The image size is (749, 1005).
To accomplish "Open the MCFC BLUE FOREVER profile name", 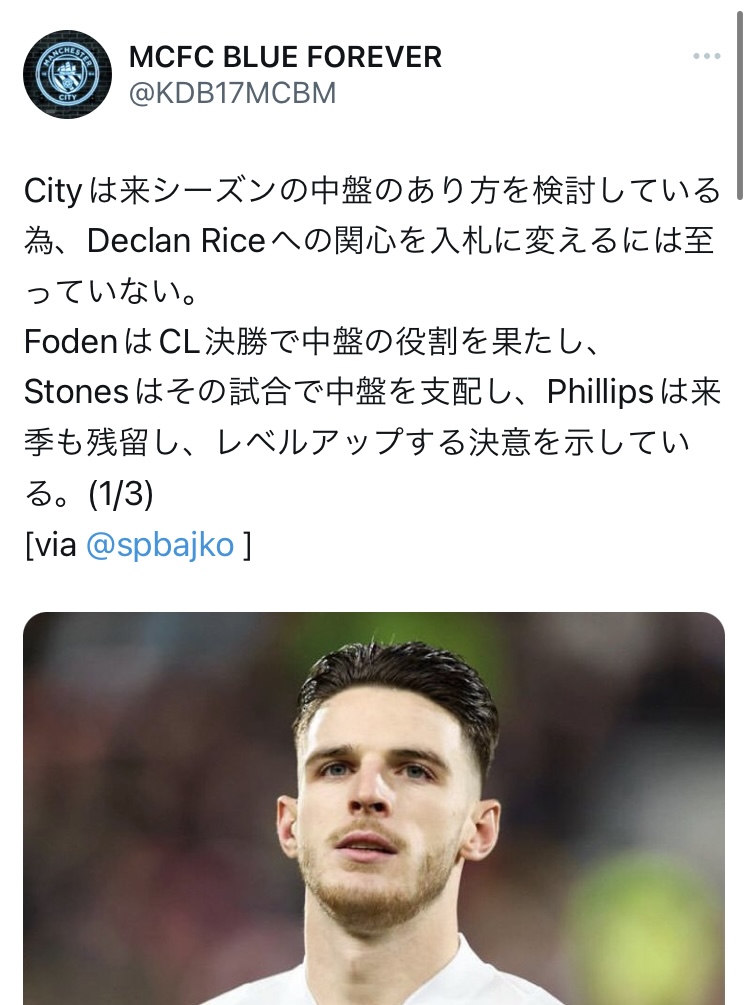I will 285,57.
